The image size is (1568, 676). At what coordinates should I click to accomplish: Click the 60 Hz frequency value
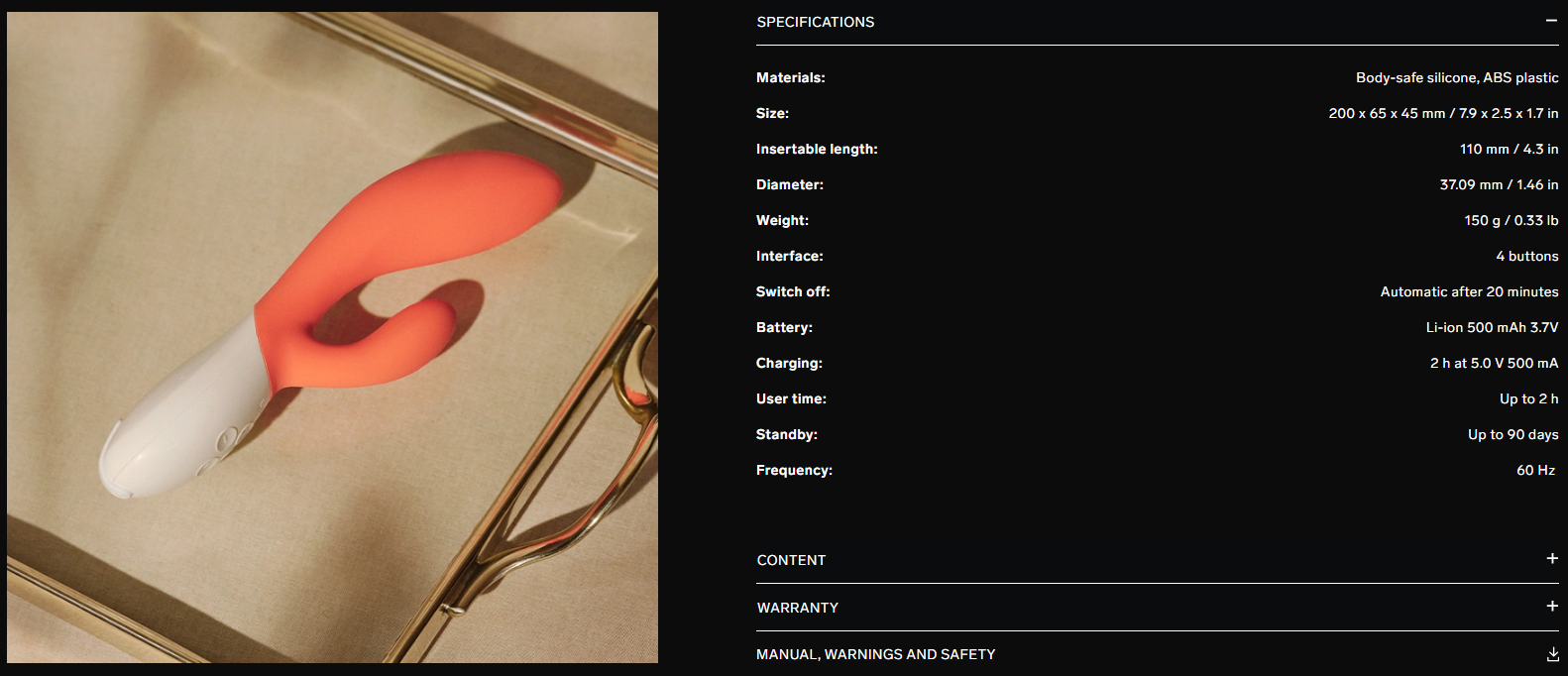coord(1535,470)
